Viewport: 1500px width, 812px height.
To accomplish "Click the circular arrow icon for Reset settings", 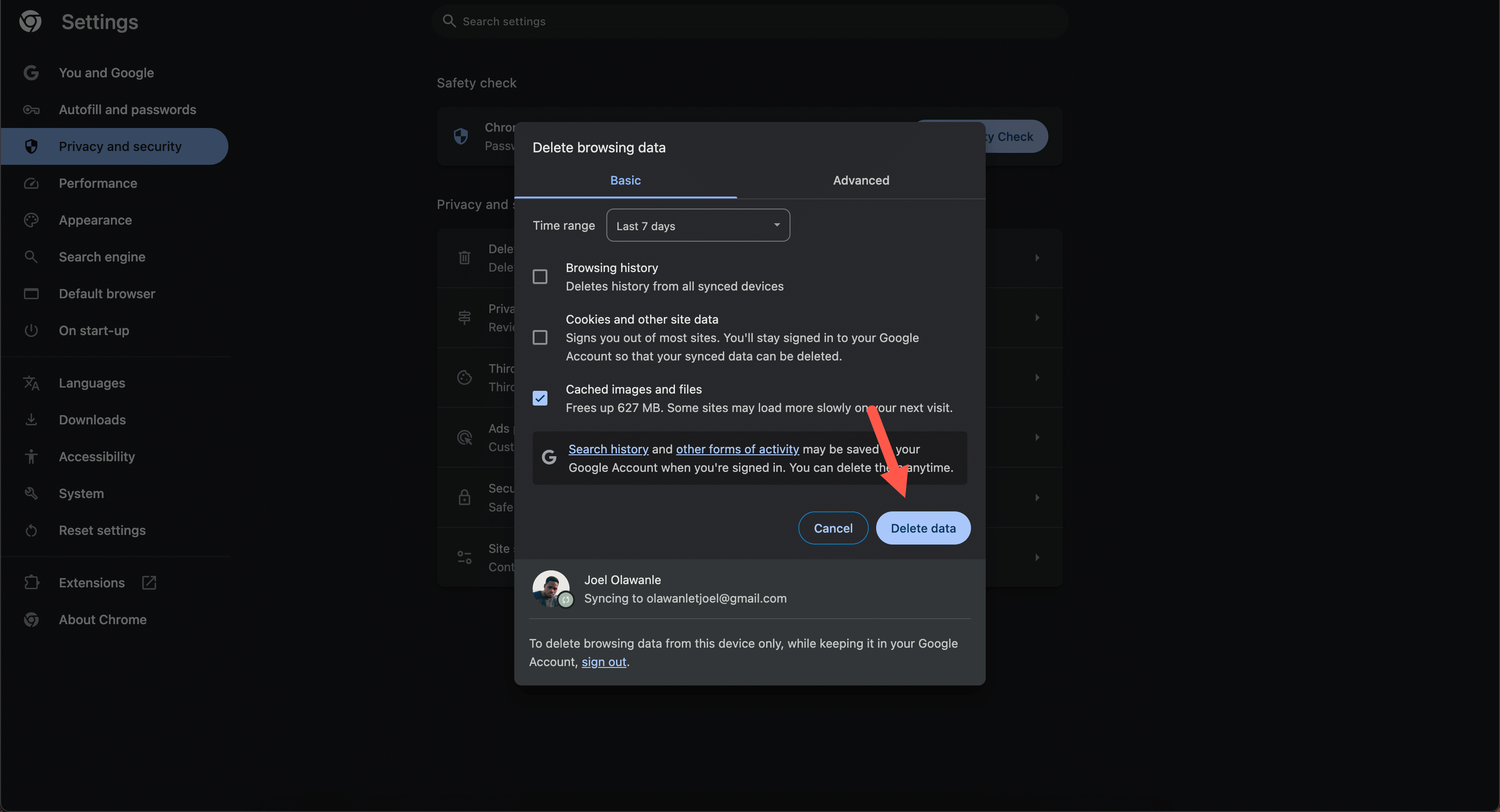I will pos(31,530).
